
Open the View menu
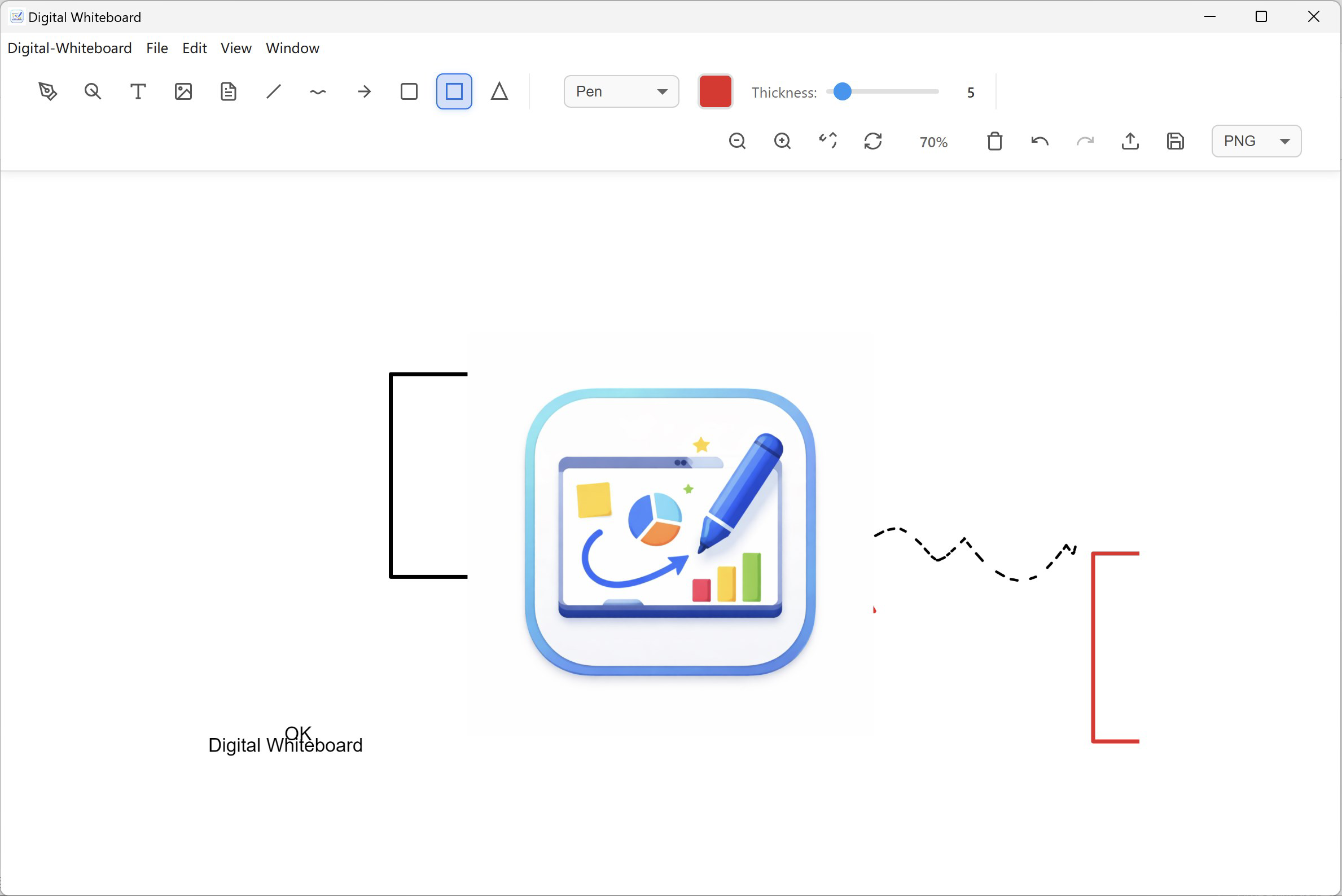click(235, 48)
